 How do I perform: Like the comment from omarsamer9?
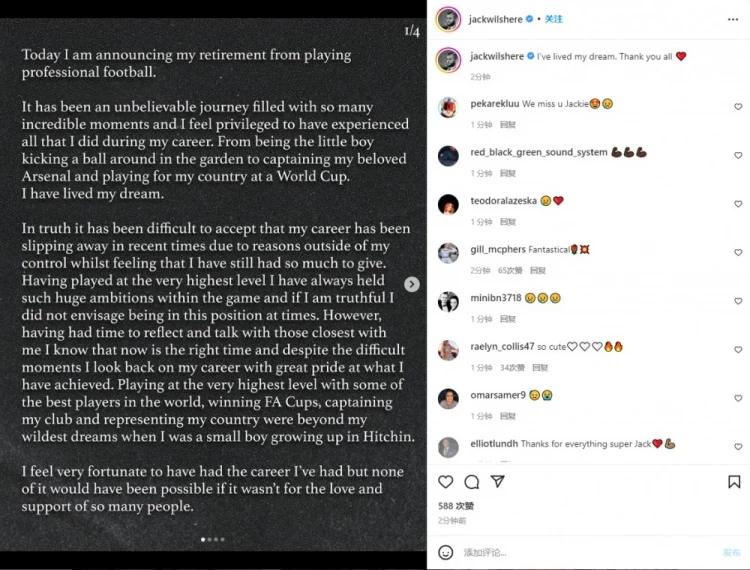click(x=738, y=398)
